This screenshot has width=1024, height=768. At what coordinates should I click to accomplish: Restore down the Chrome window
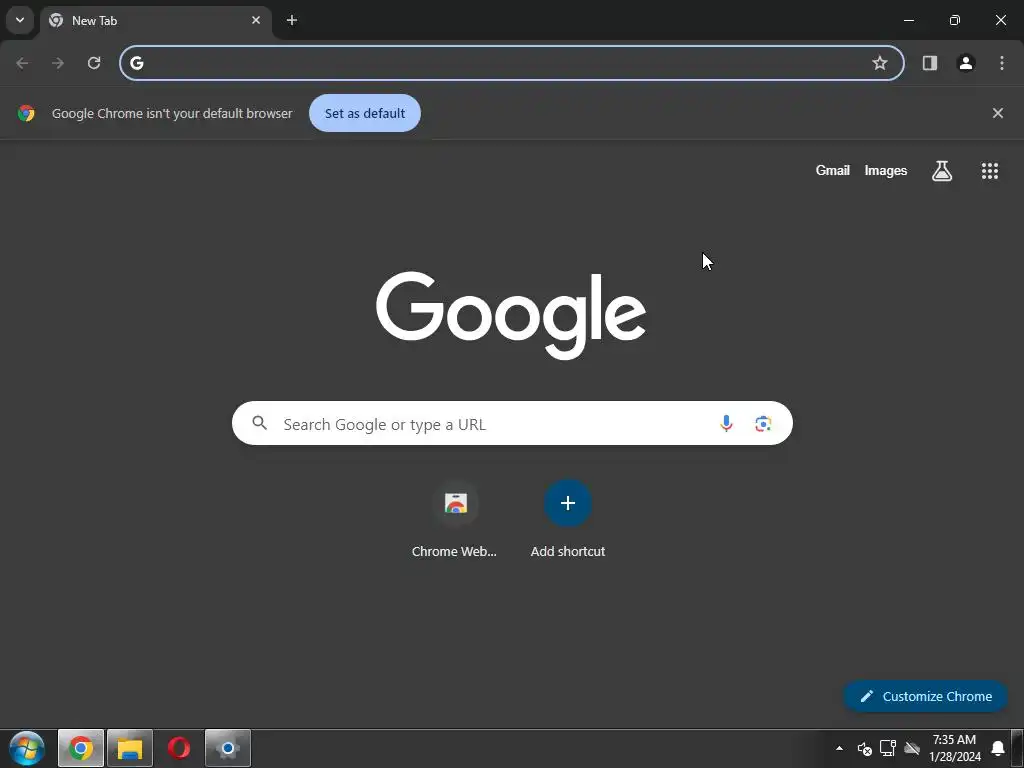point(955,20)
